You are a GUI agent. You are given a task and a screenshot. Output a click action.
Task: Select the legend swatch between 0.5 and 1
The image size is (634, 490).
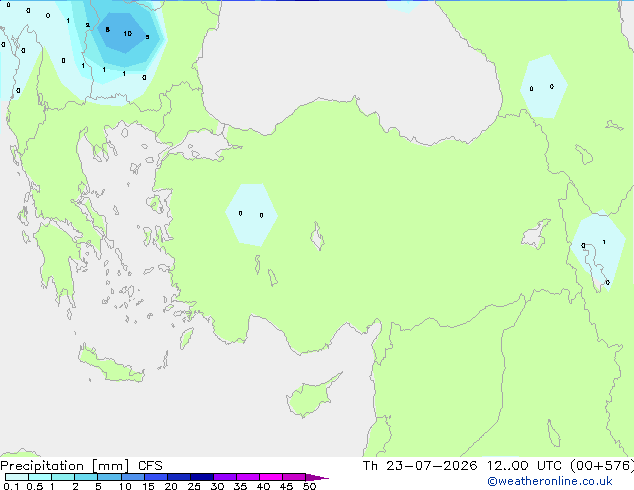point(40,477)
